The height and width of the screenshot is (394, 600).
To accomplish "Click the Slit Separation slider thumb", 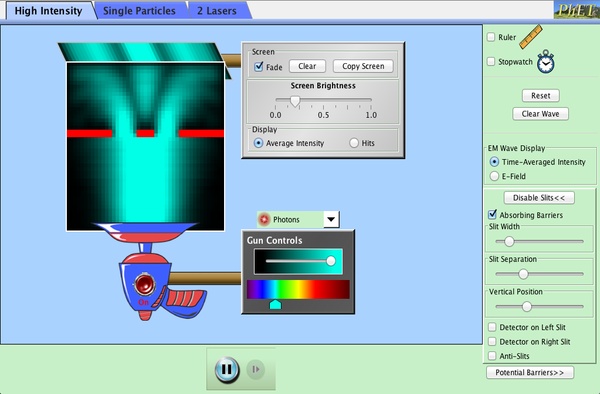I will pos(523,274).
